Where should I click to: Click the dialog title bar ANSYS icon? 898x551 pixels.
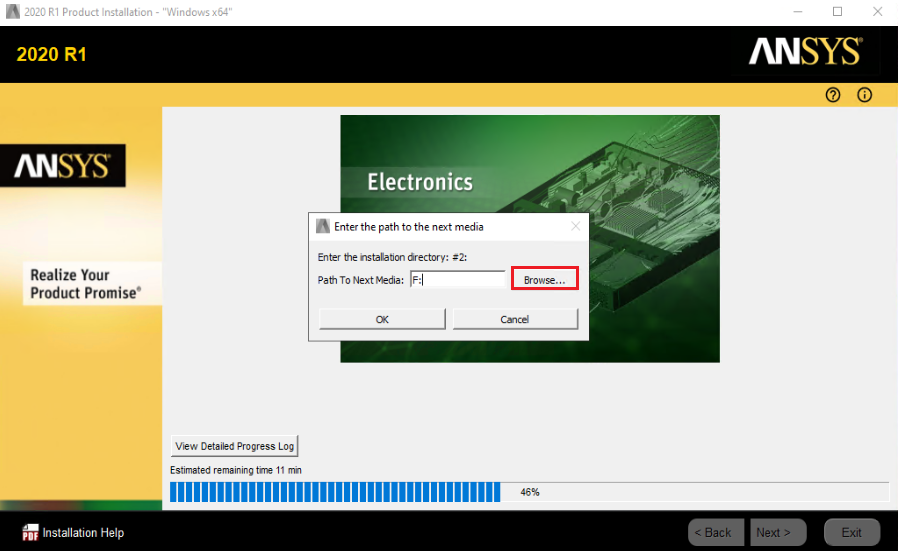(323, 226)
